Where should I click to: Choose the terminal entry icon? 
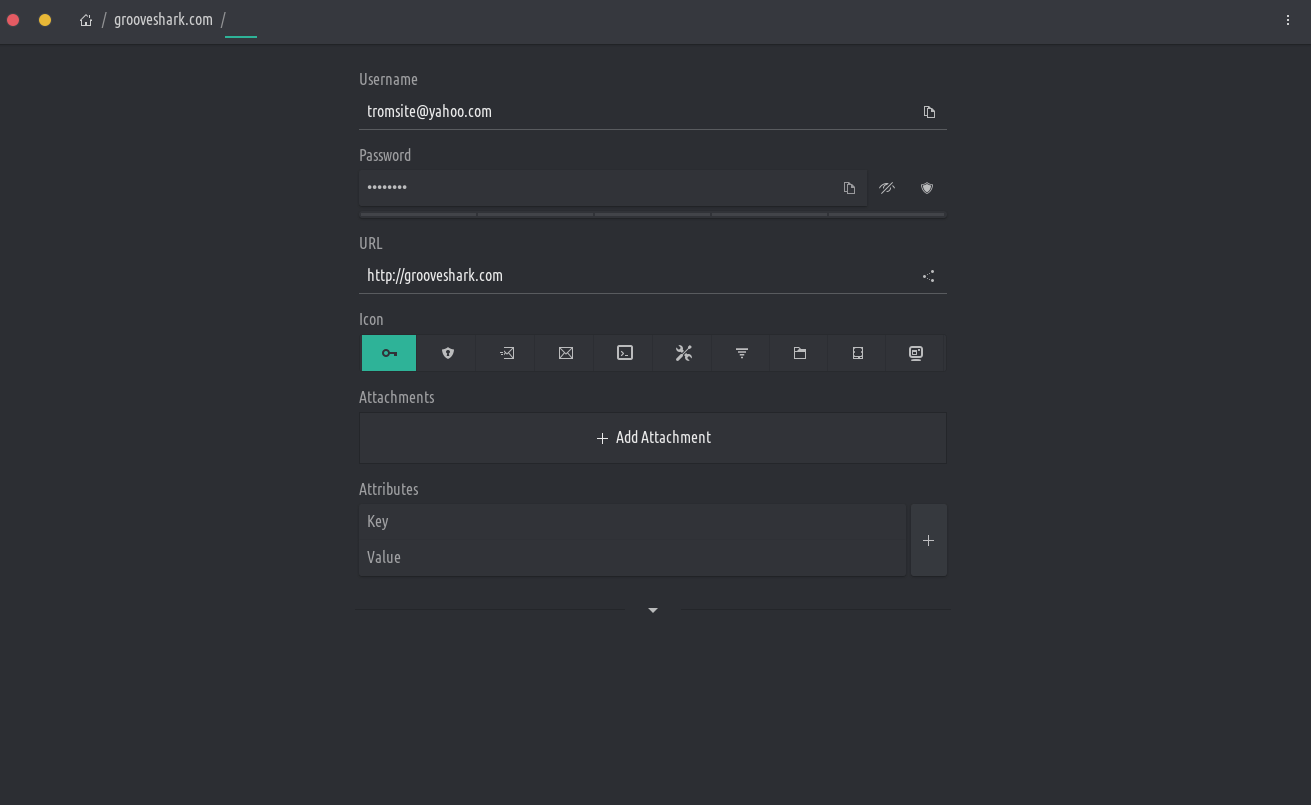(x=625, y=353)
